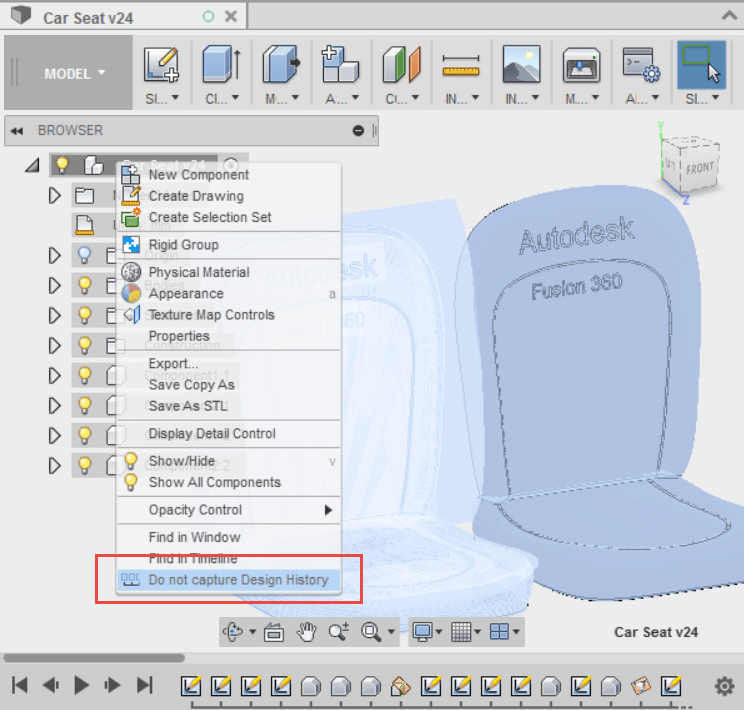
Task: Collapse the ribbon with the top-right caret
Action: [729, 16]
